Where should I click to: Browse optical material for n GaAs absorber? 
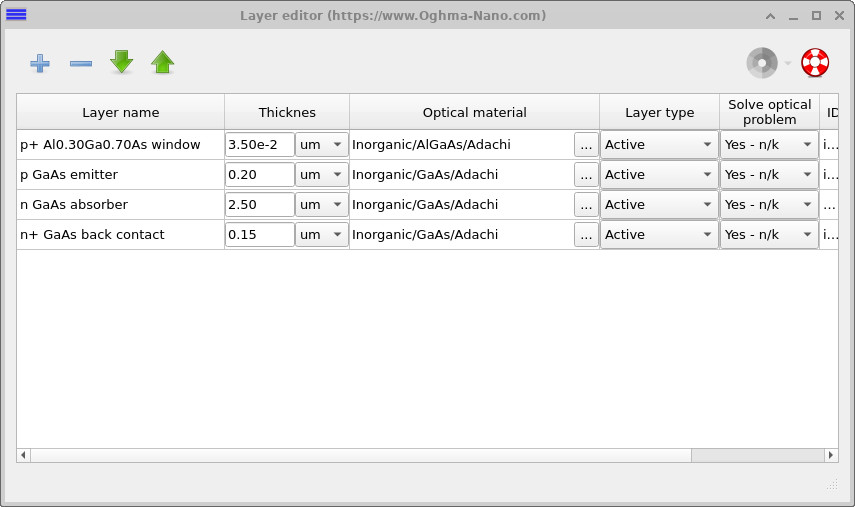586,204
